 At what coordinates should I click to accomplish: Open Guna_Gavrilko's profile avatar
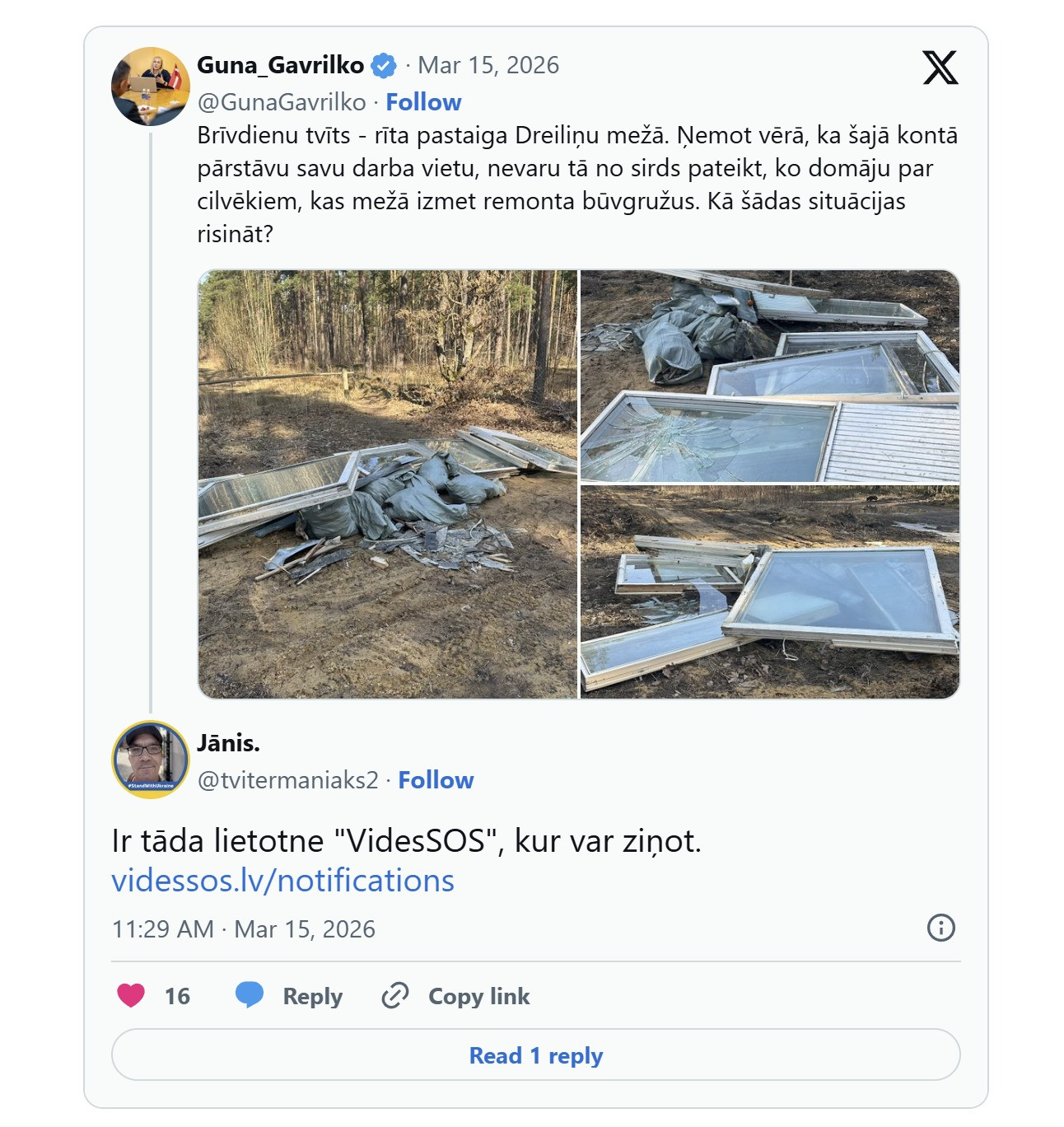[151, 87]
